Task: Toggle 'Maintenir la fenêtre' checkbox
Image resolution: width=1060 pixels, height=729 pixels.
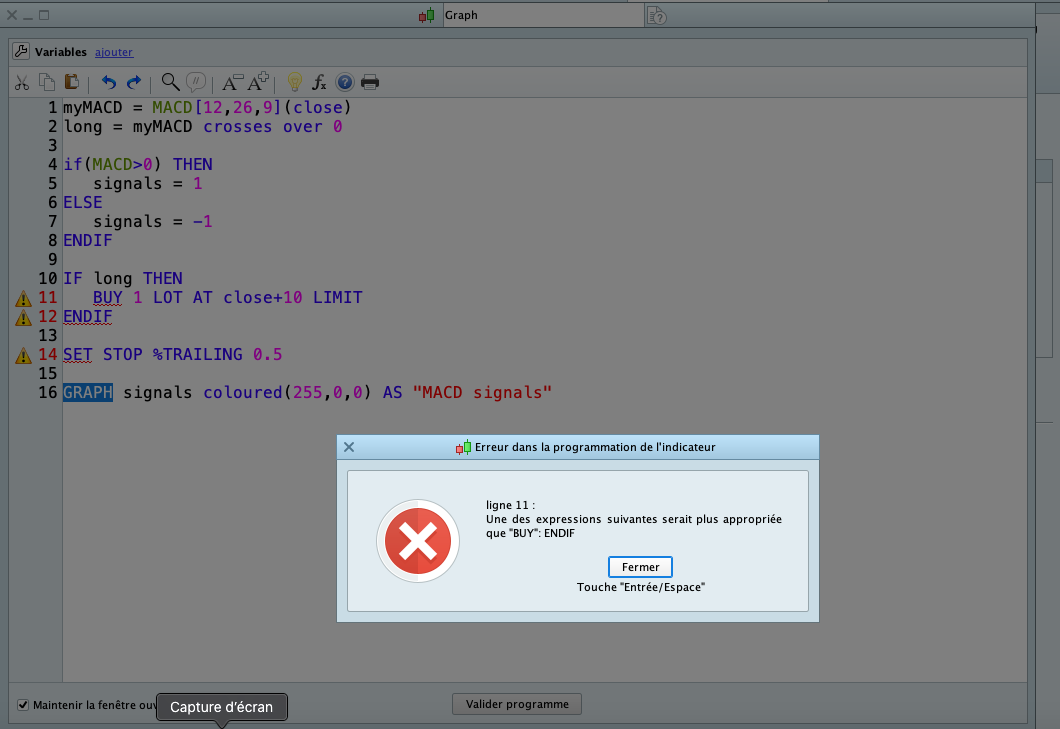Action: (22, 704)
